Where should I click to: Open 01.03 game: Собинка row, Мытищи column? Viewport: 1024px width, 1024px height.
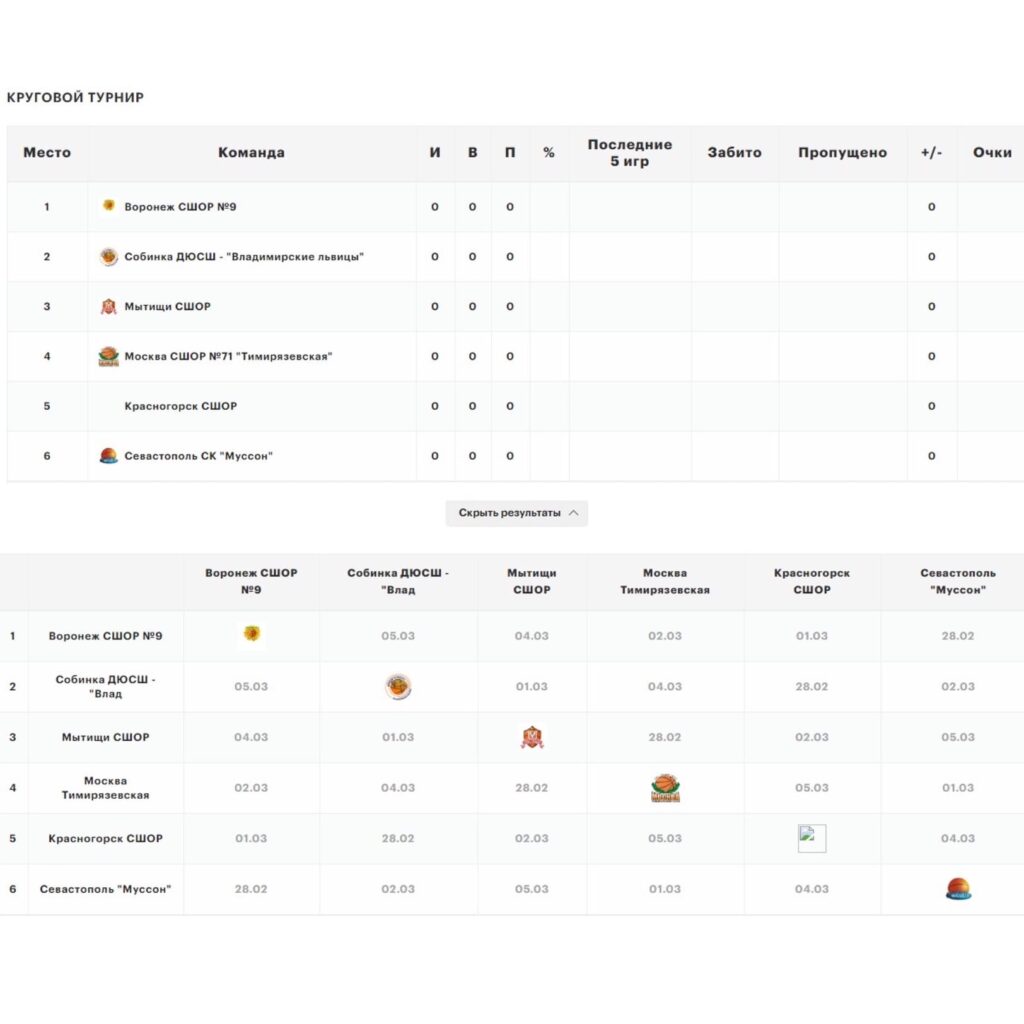click(x=532, y=686)
